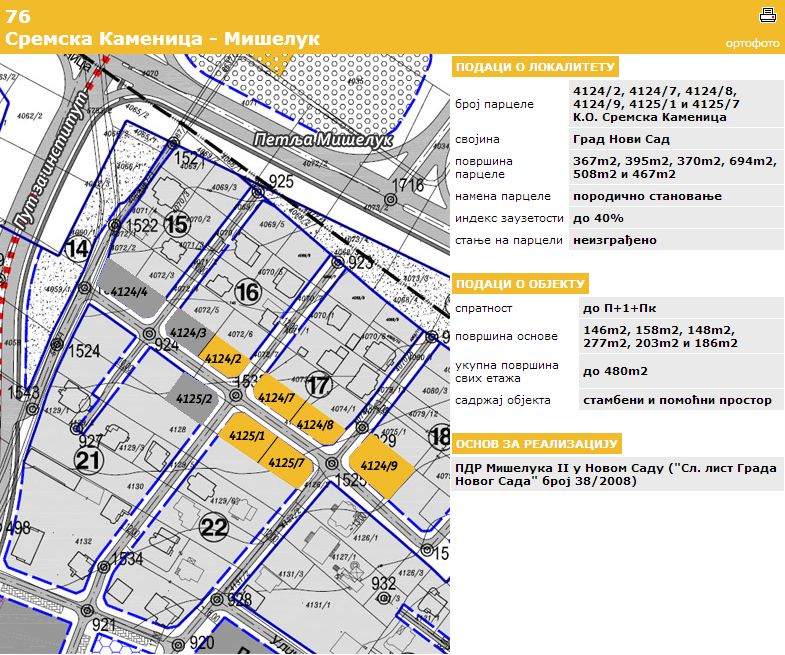Click block number 15 circle marker
Image resolution: width=785 pixels, height=655 pixels.
(177, 223)
